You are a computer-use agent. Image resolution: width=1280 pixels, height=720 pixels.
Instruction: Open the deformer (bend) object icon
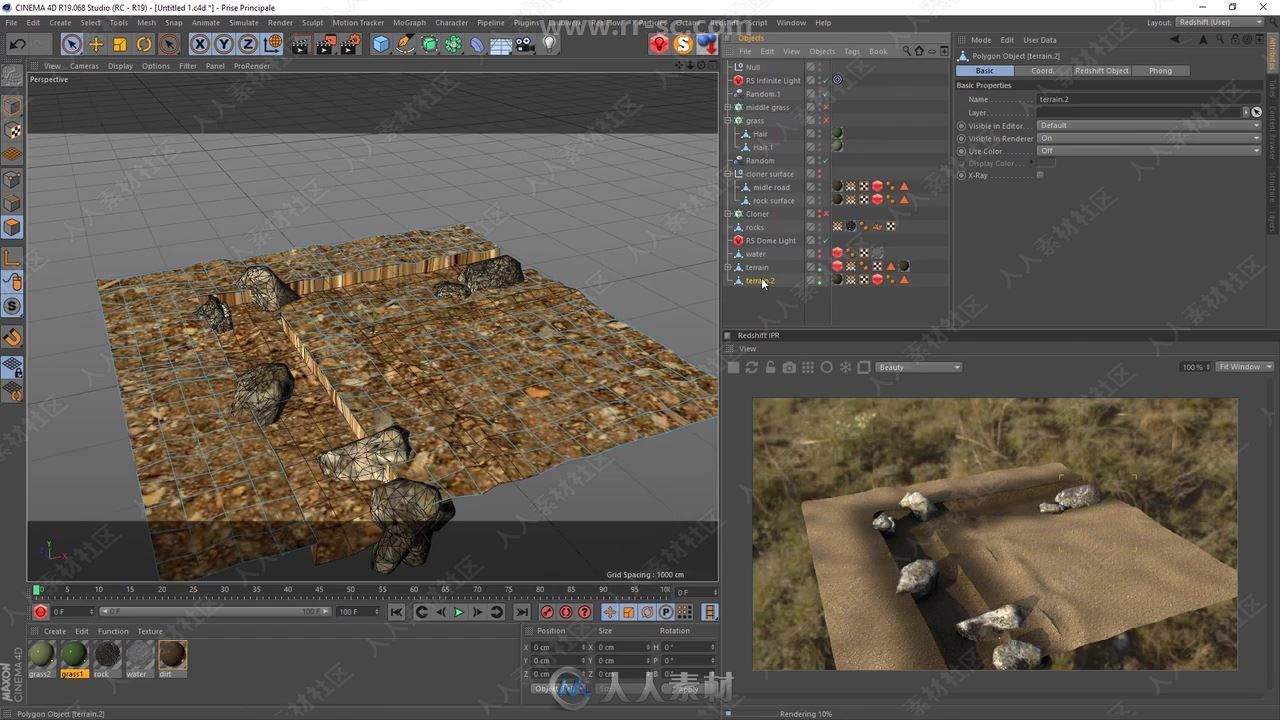tap(478, 44)
